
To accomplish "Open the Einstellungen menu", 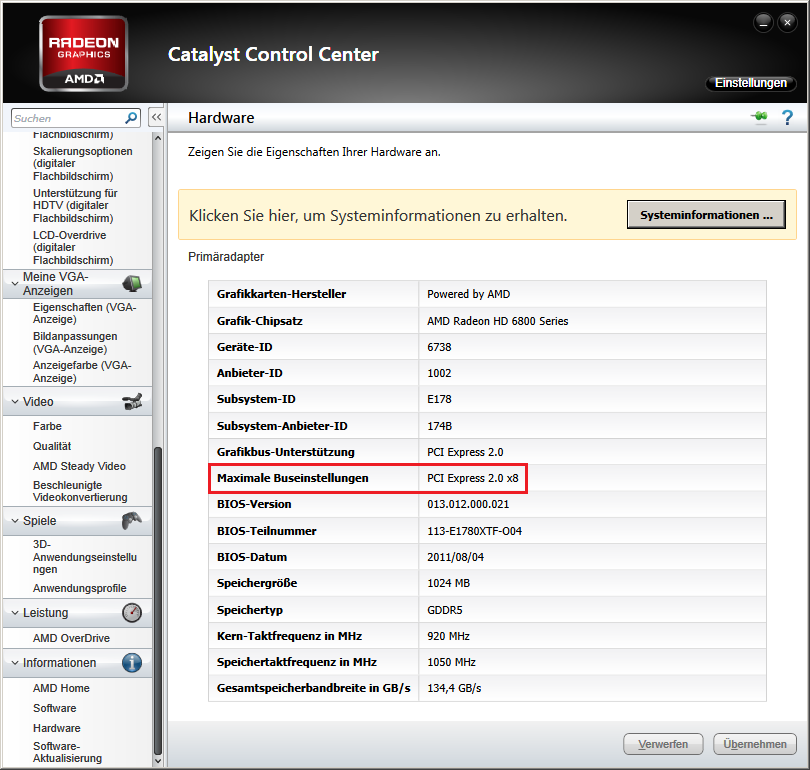I will [x=751, y=83].
